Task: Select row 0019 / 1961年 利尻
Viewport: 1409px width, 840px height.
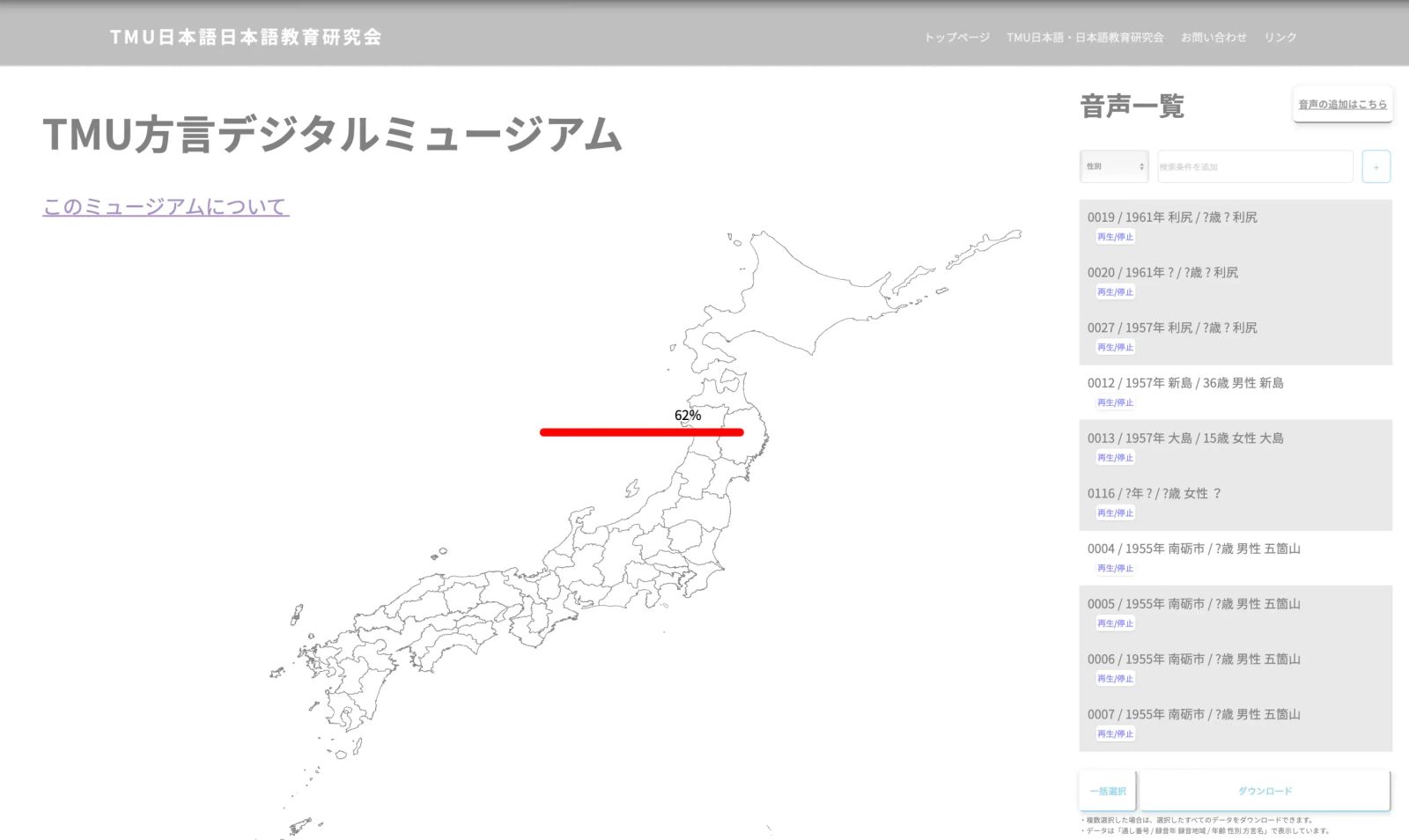Action: [1236, 227]
